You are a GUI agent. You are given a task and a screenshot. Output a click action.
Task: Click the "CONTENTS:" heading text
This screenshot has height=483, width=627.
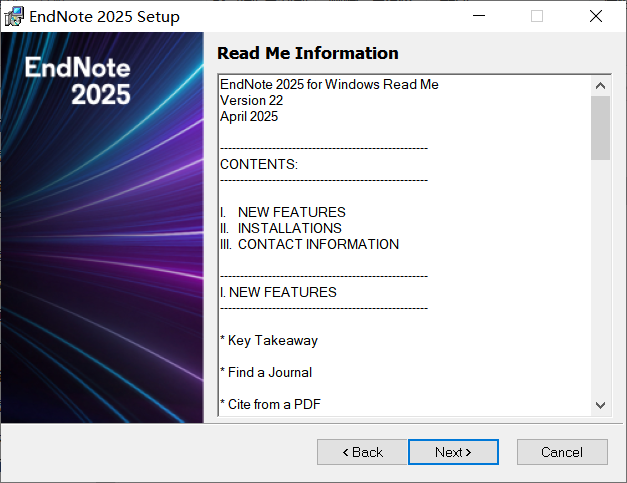pos(259,164)
